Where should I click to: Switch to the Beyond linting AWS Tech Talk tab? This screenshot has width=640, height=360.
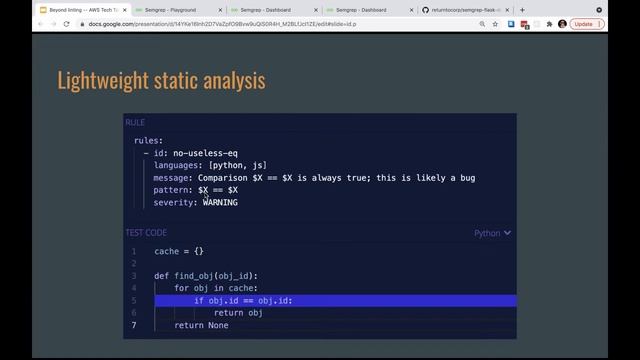[x=84, y=10]
